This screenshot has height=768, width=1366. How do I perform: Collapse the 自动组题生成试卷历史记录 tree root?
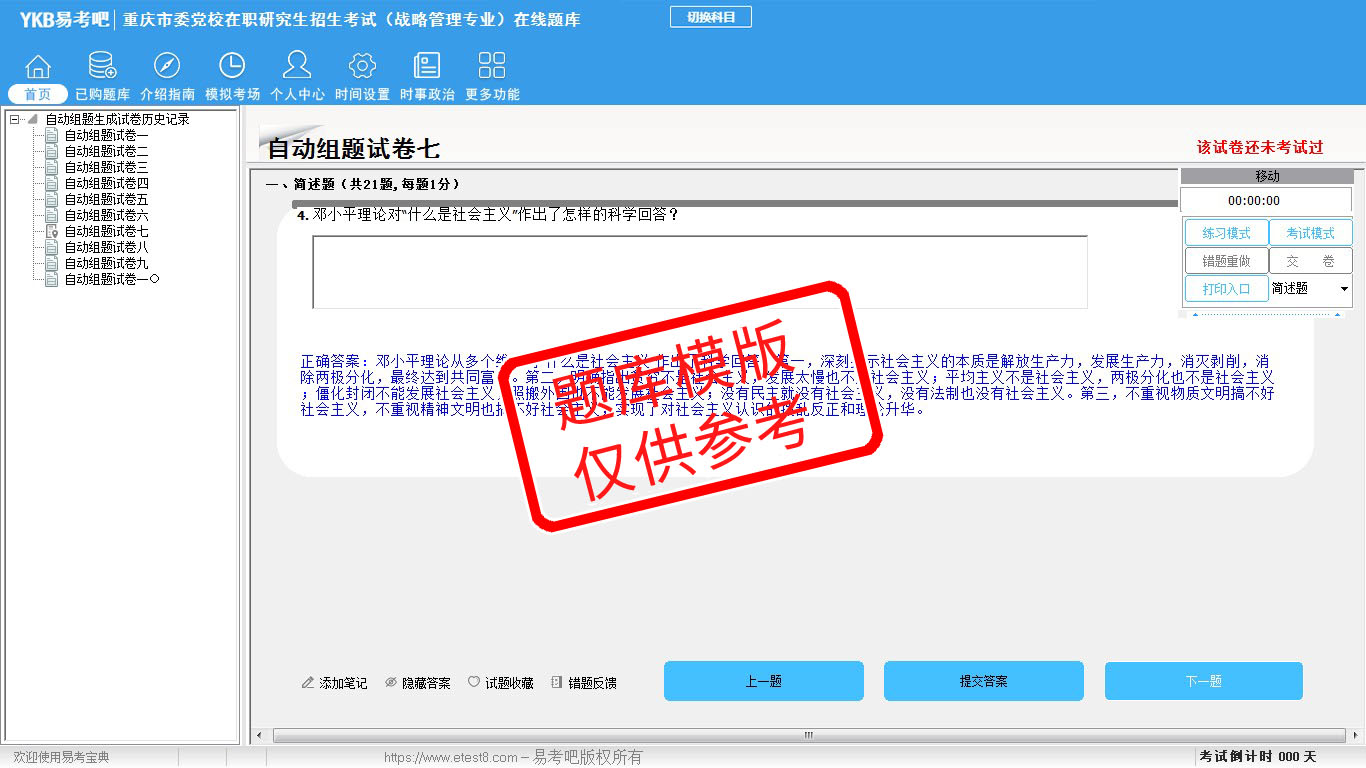pos(14,119)
